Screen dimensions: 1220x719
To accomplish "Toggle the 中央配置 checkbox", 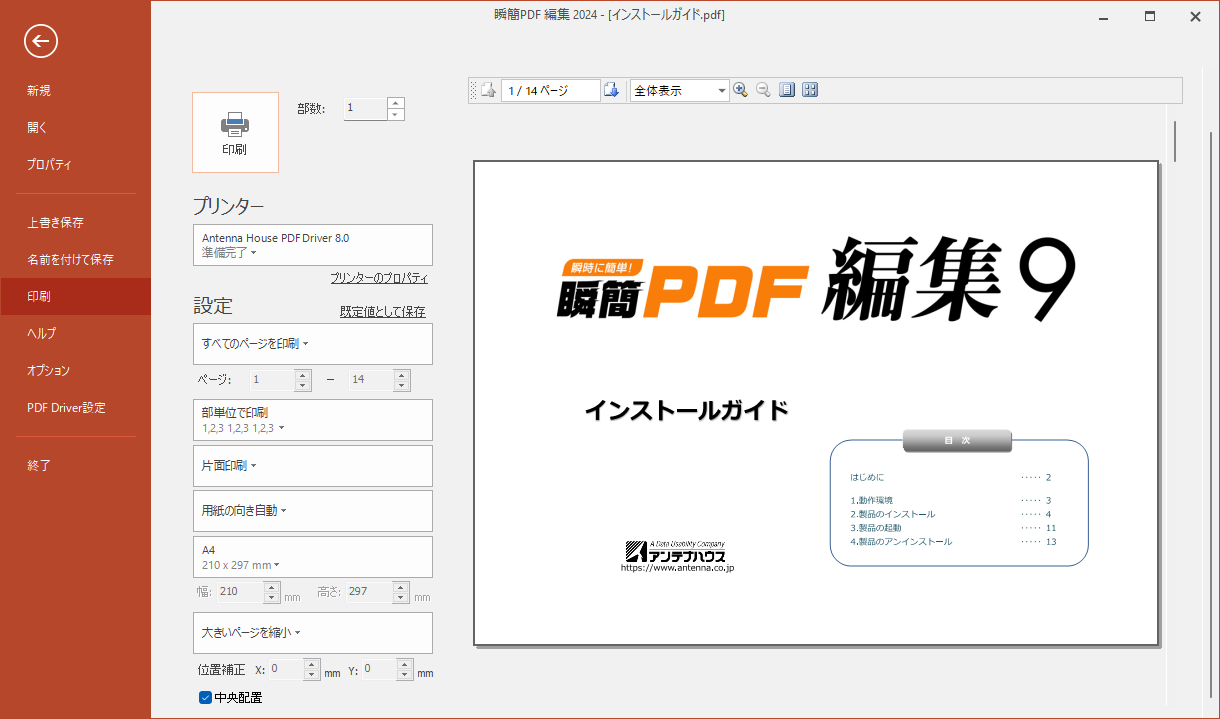I will pos(205,697).
